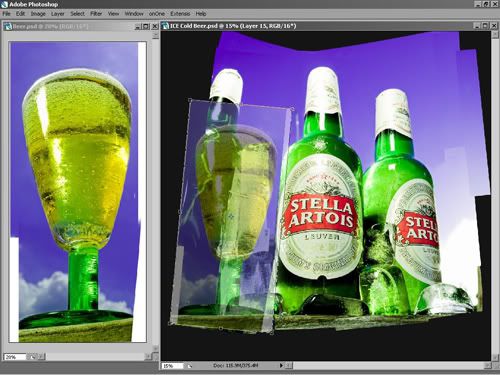The height and width of the screenshot is (375, 500).
Task: Click the 20% zoom field of Beer.psd
Action: click(x=15, y=357)
